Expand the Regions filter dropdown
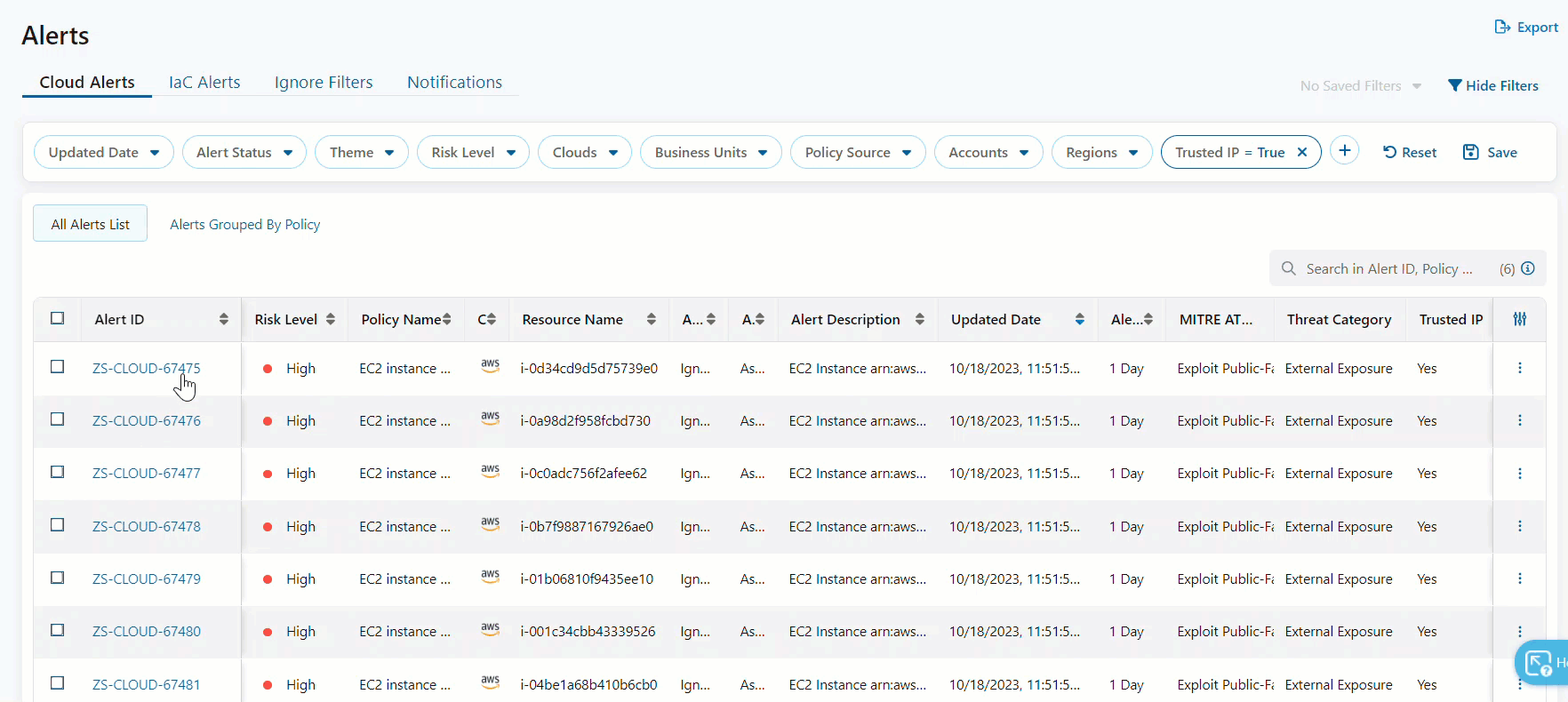This screenshot has width=1568, height=702. pyautogui.click(x=1102, y=152)
